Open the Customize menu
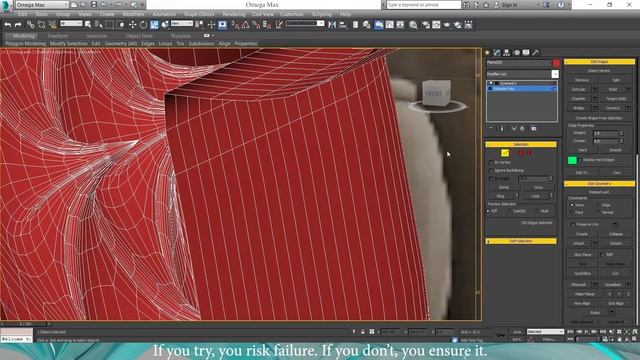Viewport: 640px width, 360px height. pos(291,14)
